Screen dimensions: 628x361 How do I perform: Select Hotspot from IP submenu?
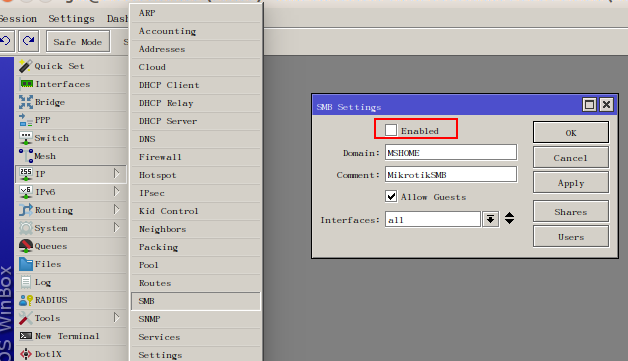tap(196, 175)
